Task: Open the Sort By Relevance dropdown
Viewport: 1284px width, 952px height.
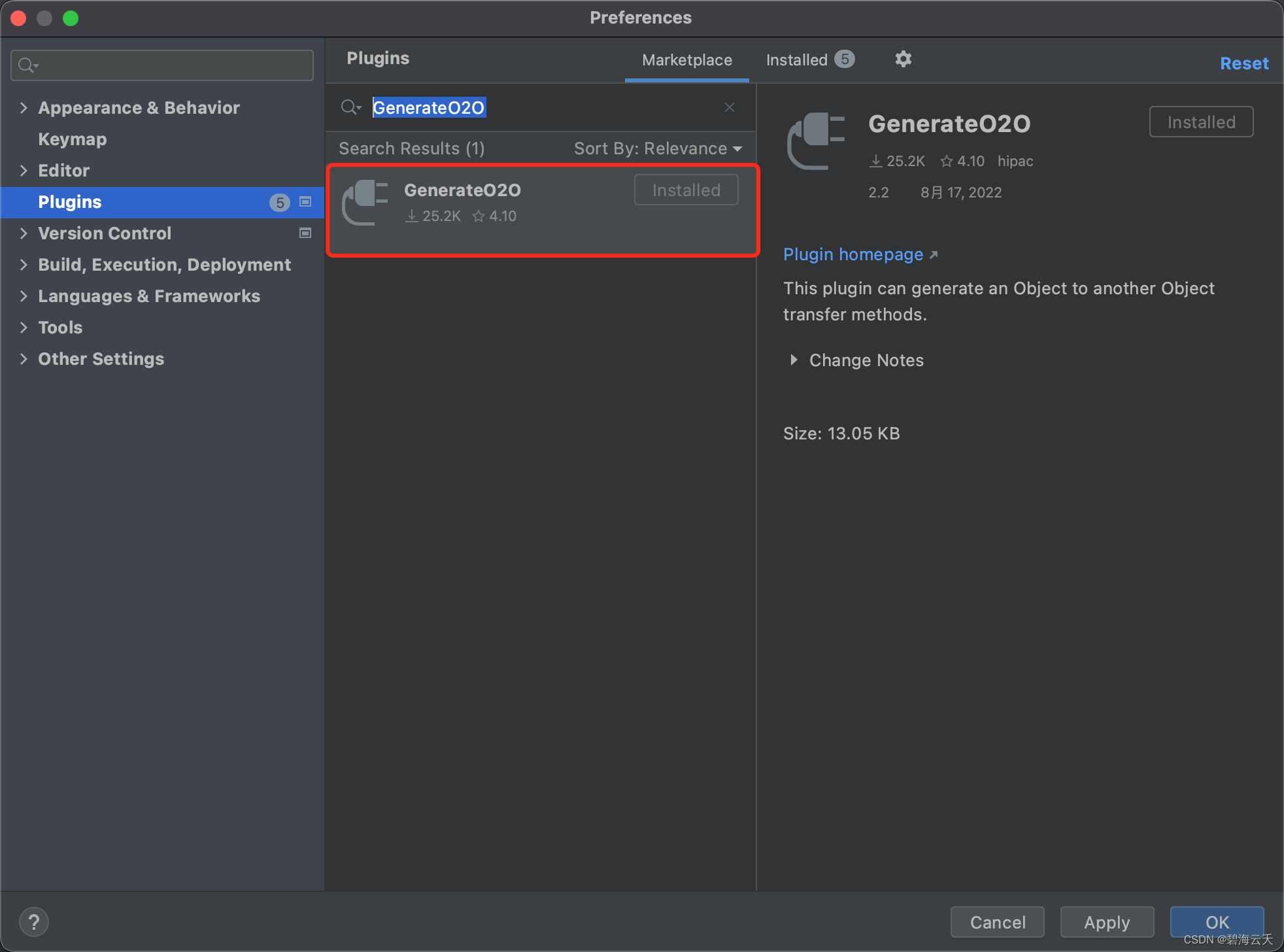Action: (658, 149)
